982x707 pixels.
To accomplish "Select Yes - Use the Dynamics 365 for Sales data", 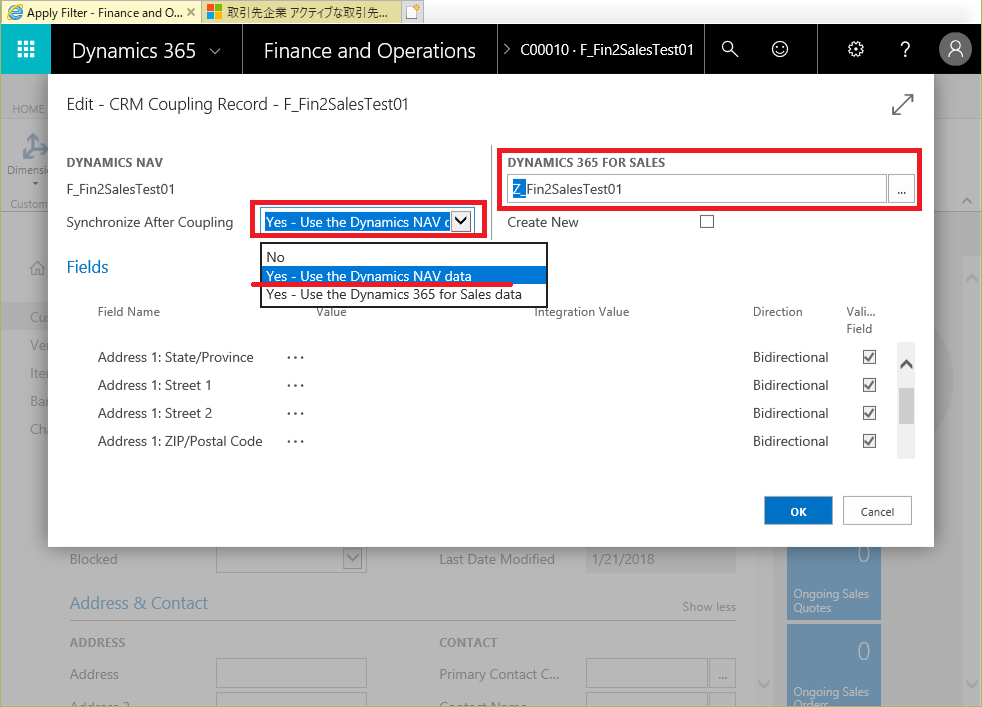I will (403, 294).
